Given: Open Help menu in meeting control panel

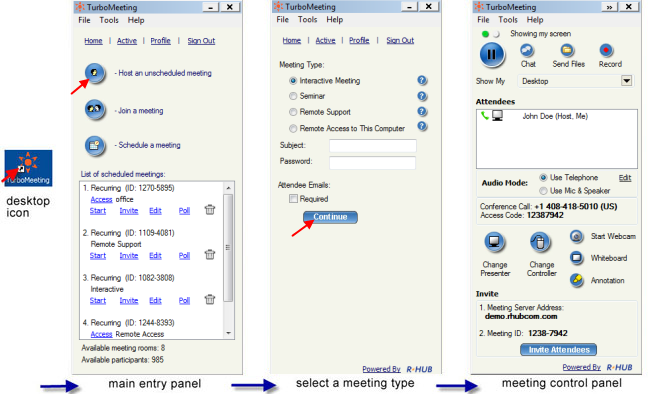Looking at the screenshot, I should (x=535, y=19).
